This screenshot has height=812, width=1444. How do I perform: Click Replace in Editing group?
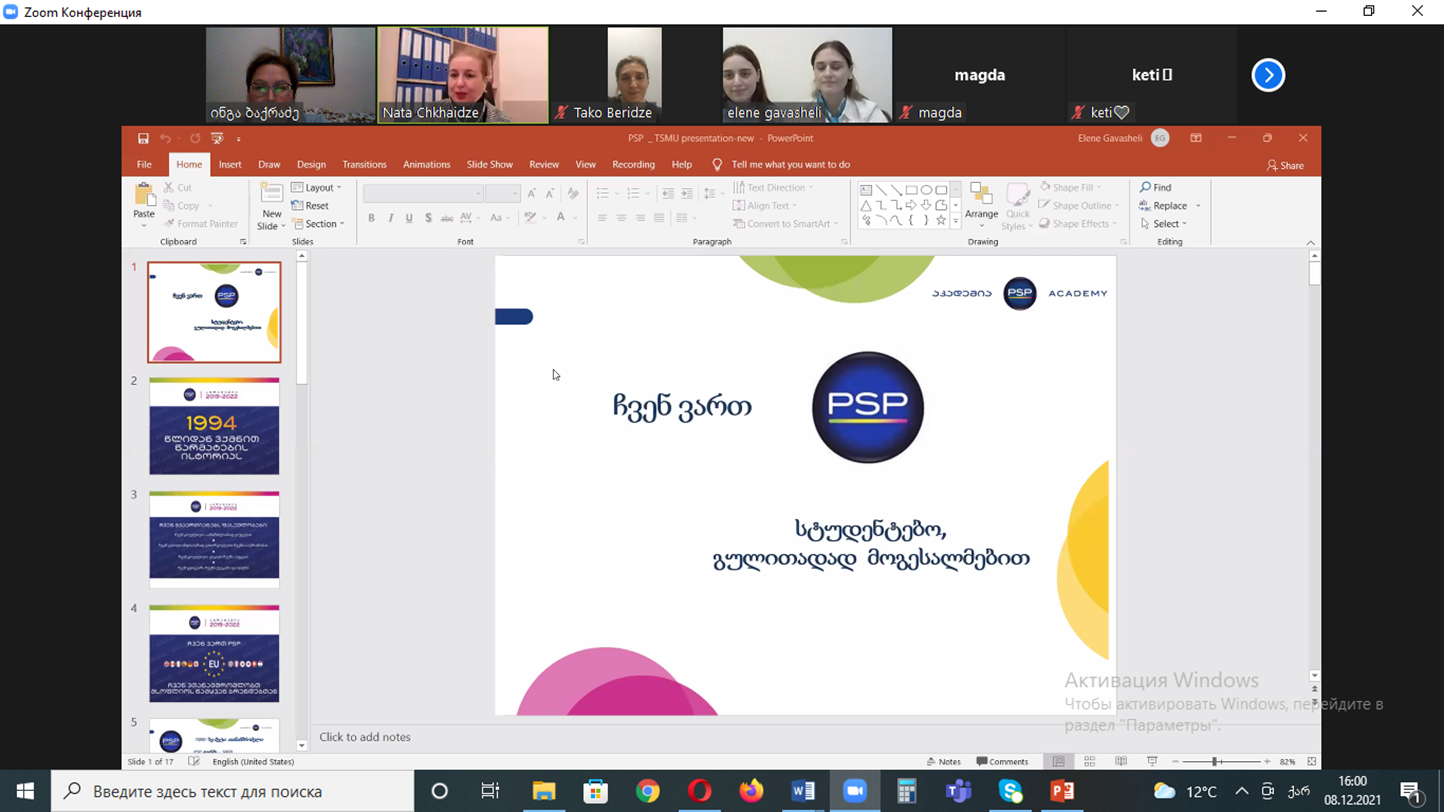click(1163, 206)
